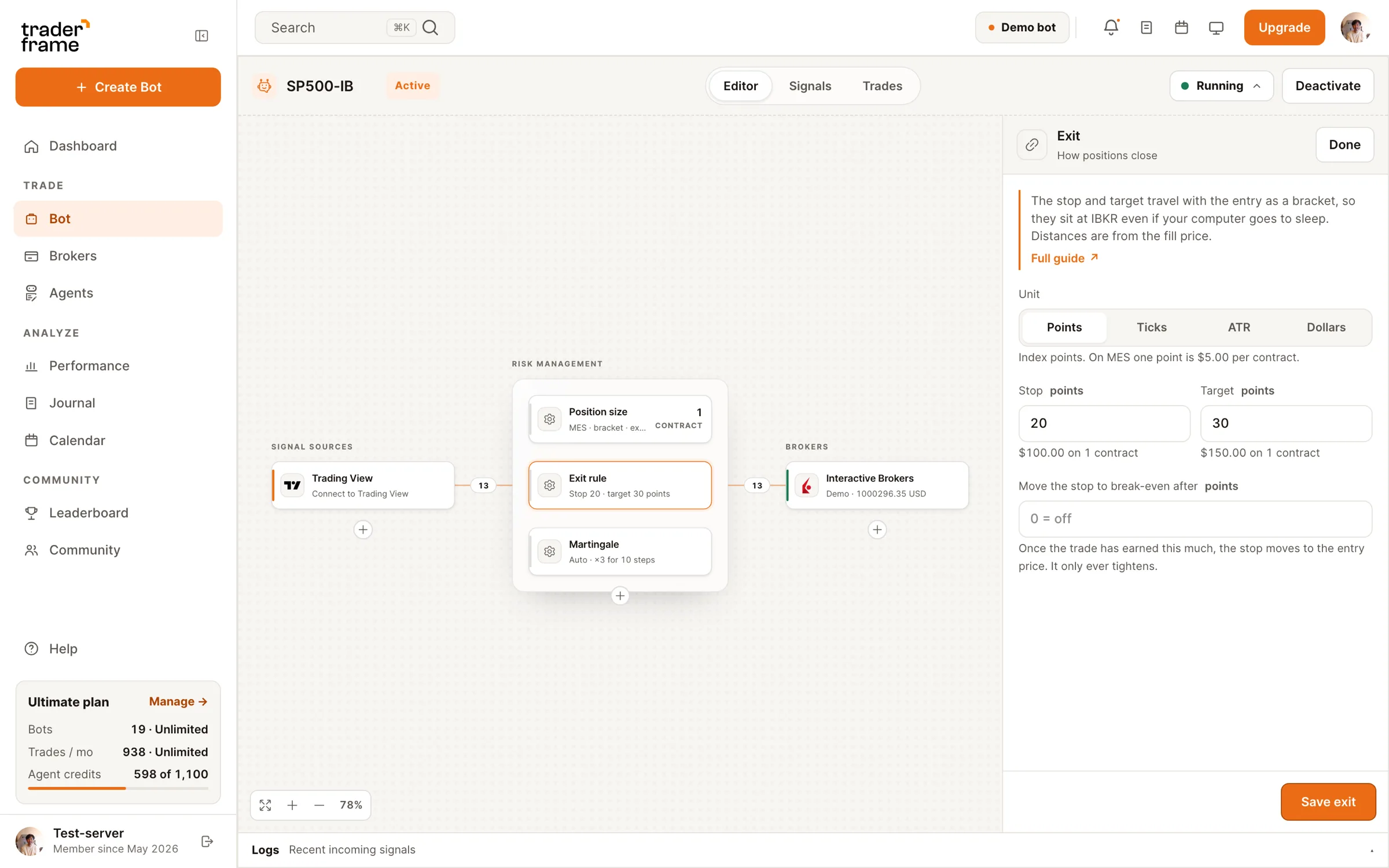Open Agents in the sidebar
This screenshot has height=868, width=1389.
118,293
